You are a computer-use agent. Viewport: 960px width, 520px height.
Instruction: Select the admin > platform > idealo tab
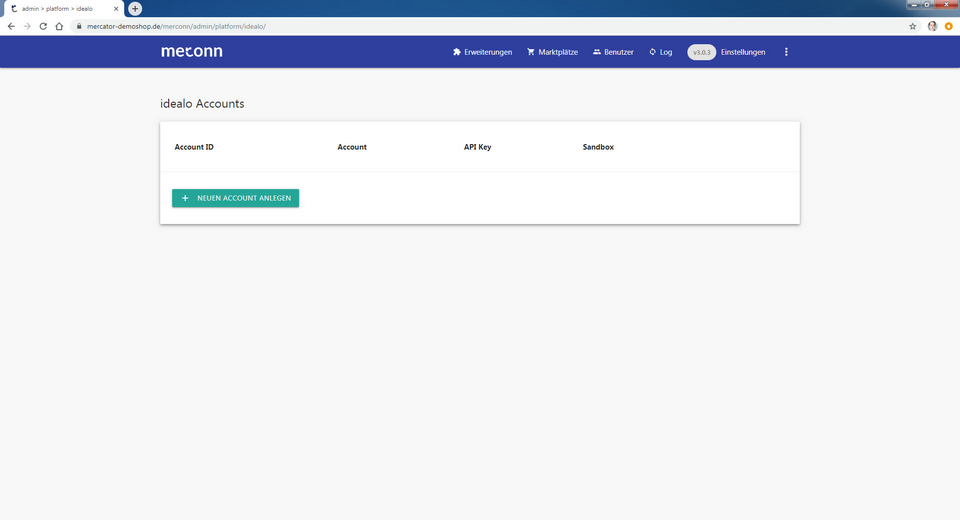64,9
